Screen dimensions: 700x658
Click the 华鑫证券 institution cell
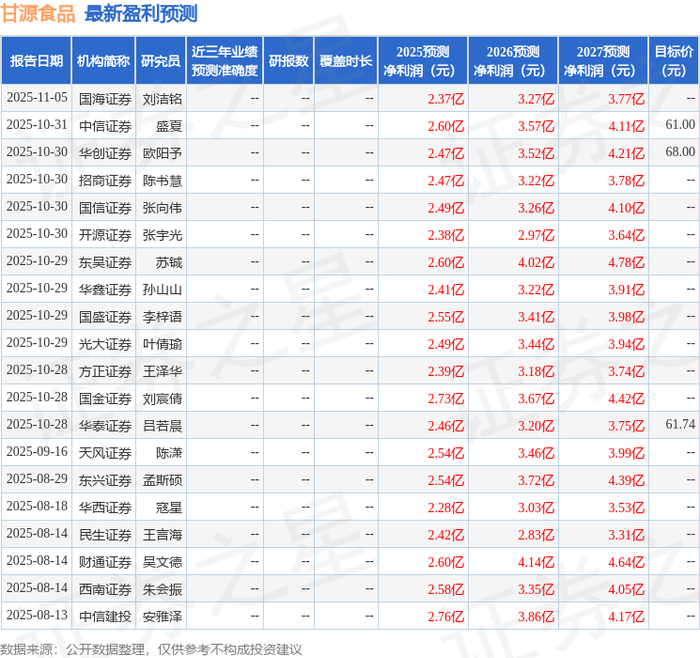tap(105, 290)
